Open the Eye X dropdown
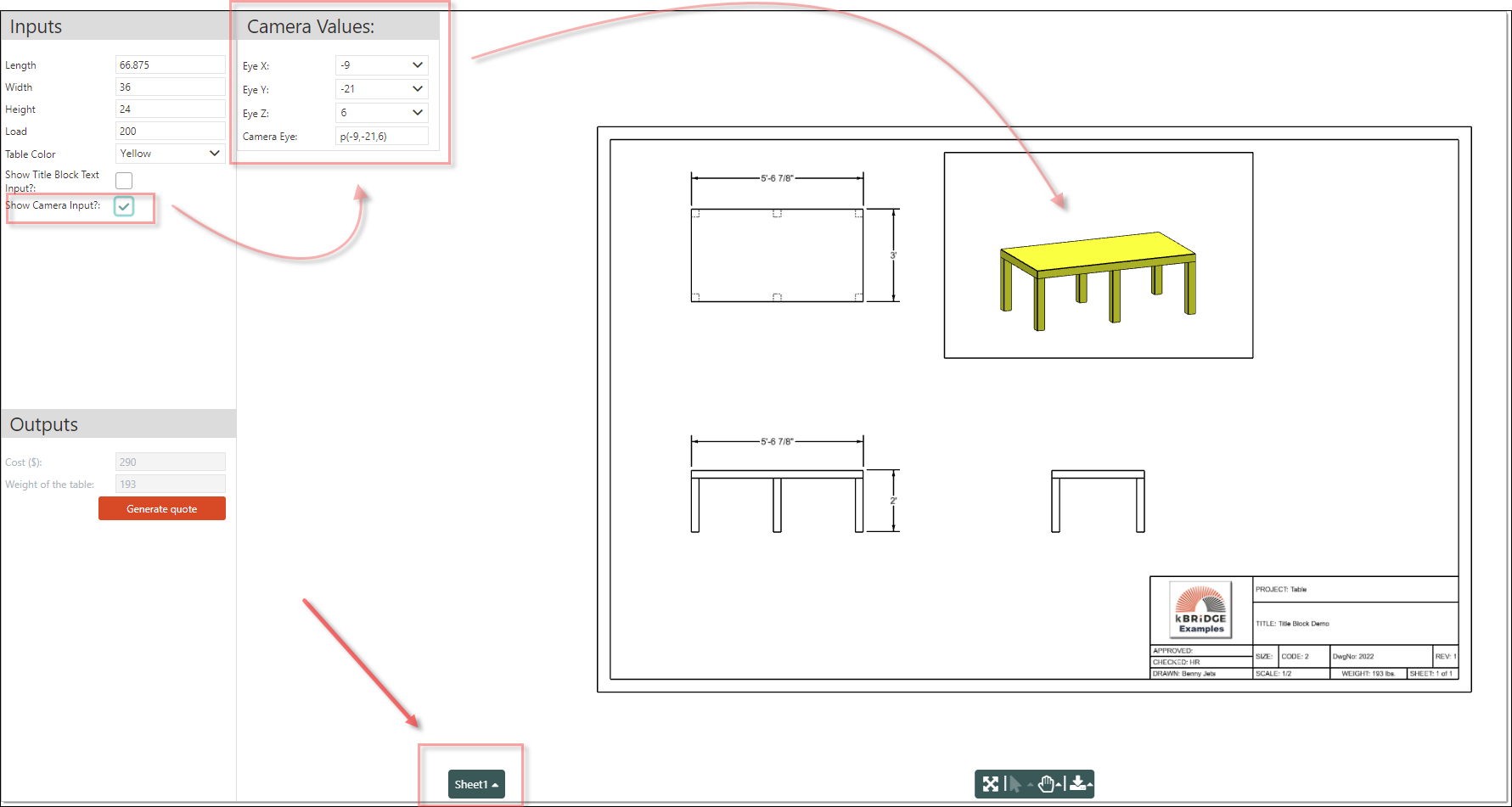The height and width of the screenshot is (807, 1512). coord(382,65)
